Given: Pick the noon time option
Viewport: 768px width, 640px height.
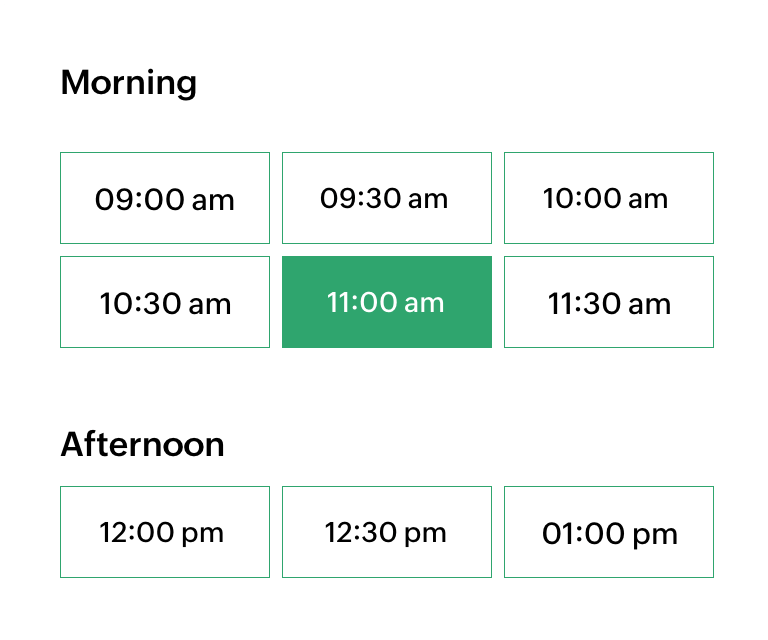Looking at the screenshot, I should (x=165, y=532).
